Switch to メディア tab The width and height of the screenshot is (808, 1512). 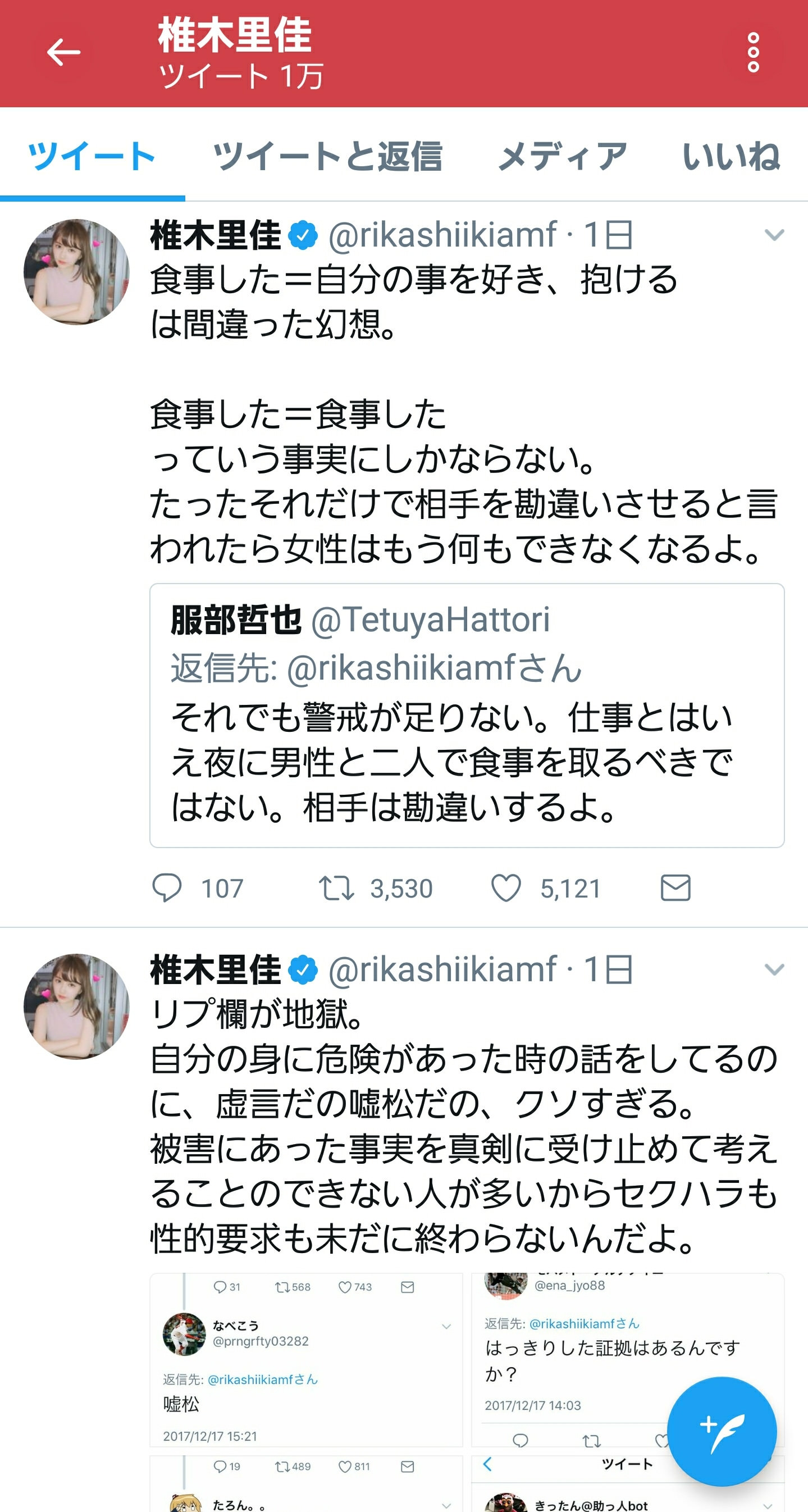[x=562, y=157]
